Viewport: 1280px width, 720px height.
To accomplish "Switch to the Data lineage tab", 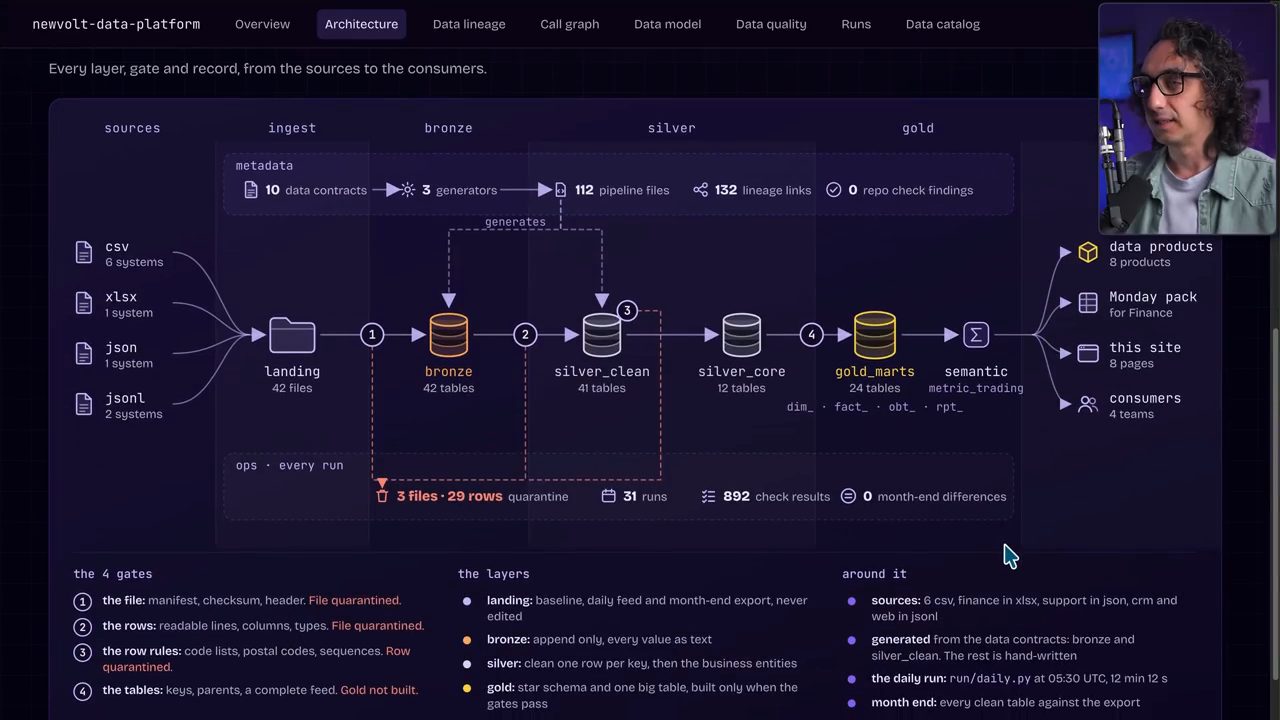I will pos(469,24).
